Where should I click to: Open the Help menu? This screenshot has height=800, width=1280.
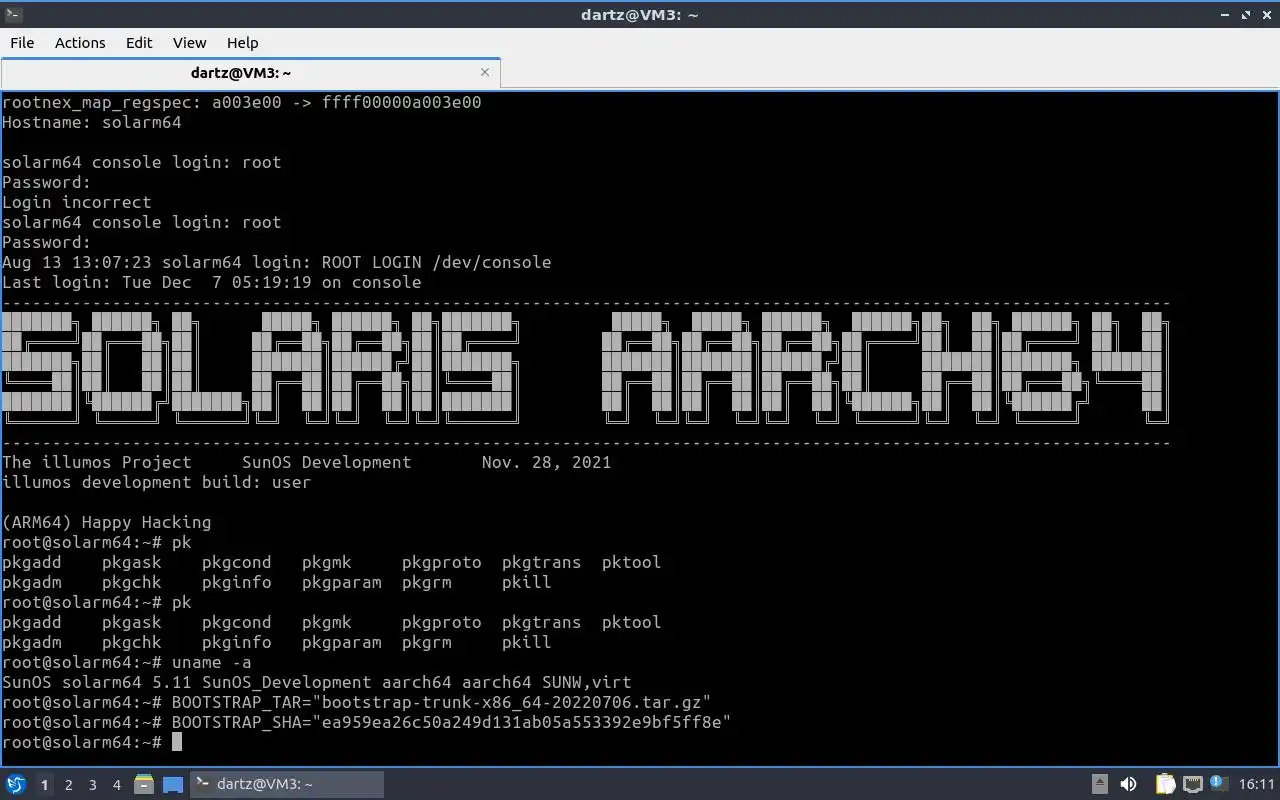[242, 42]
